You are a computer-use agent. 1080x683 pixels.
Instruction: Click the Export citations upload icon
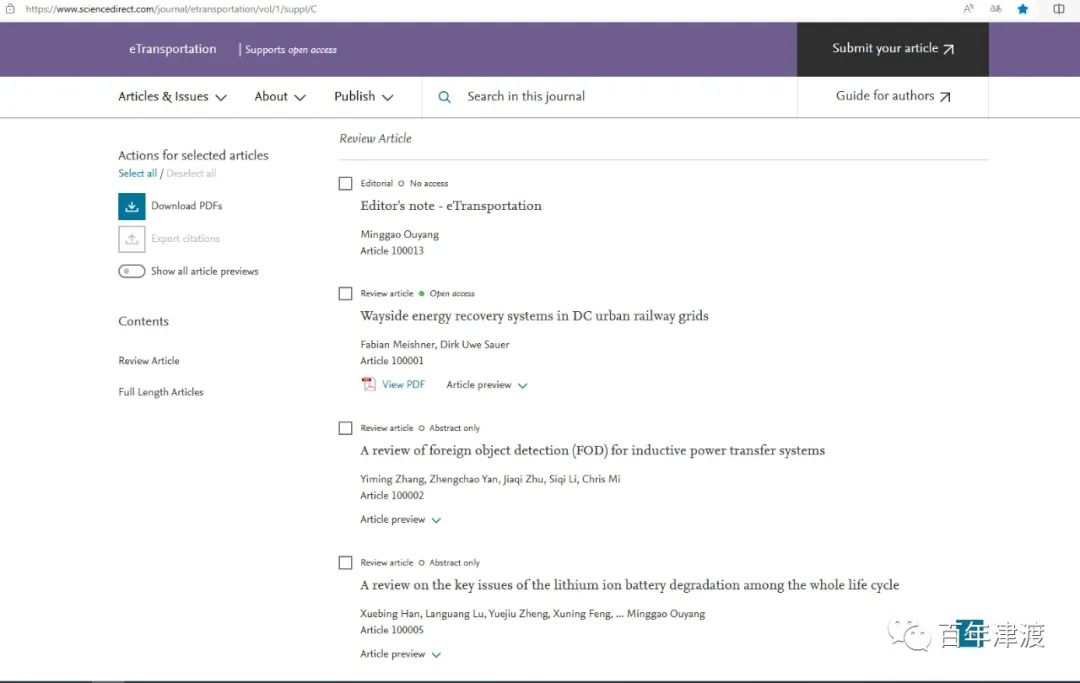tap(132, 239)
